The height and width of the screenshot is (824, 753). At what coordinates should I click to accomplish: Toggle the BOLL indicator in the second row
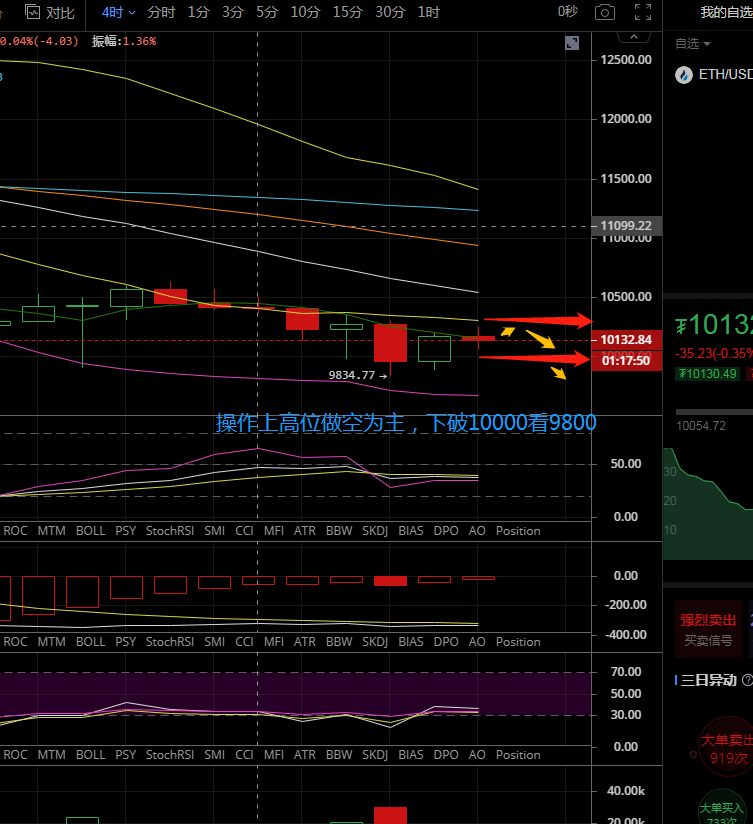[x=90, y=642]
